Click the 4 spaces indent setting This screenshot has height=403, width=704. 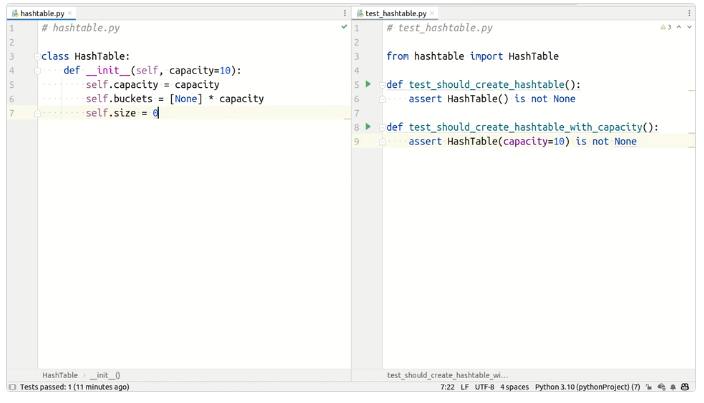[x=514, y=387]
